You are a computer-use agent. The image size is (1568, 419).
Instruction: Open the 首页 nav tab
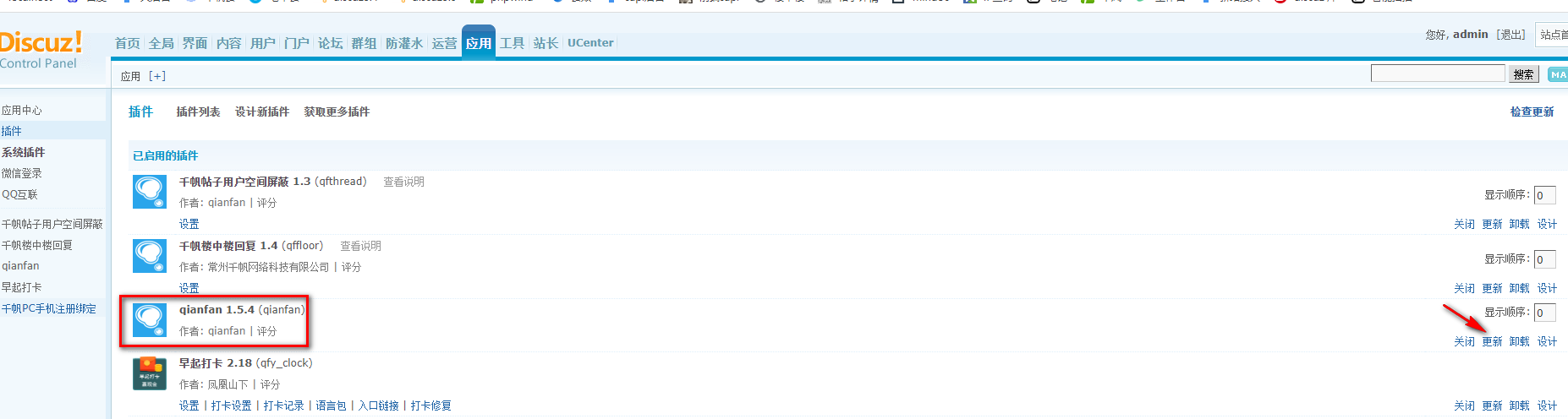(x=128, y=43)
